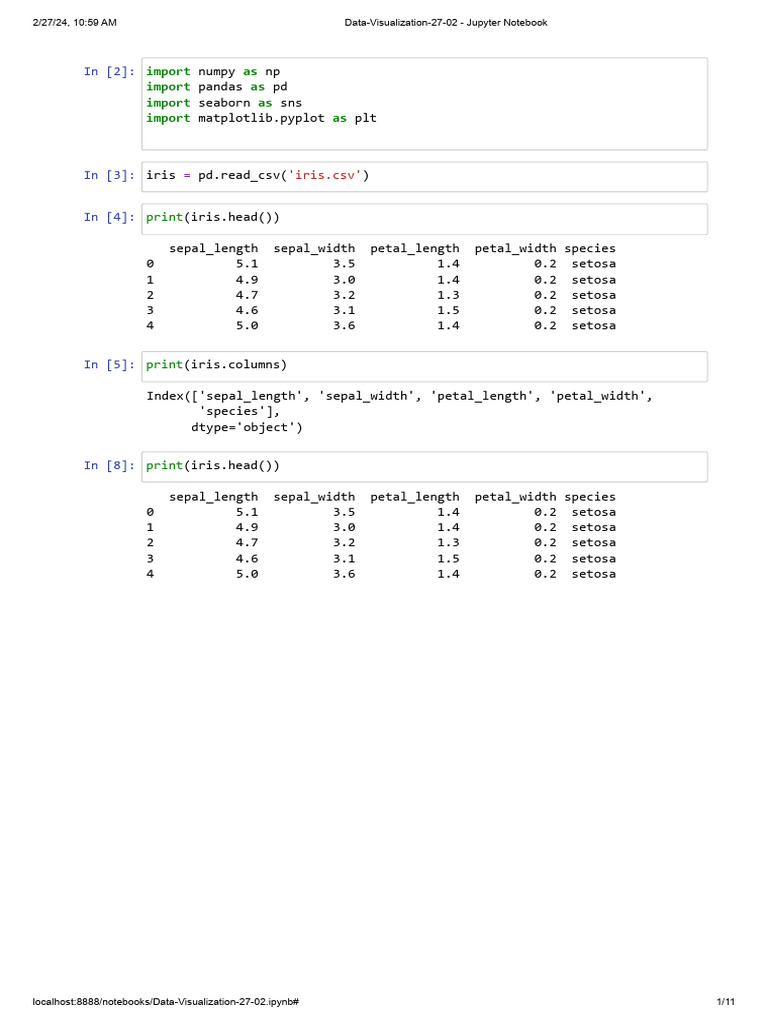Screen dimensions: 768x1024
Task: Click the dtype='object' output line
Action: [247, 427]
